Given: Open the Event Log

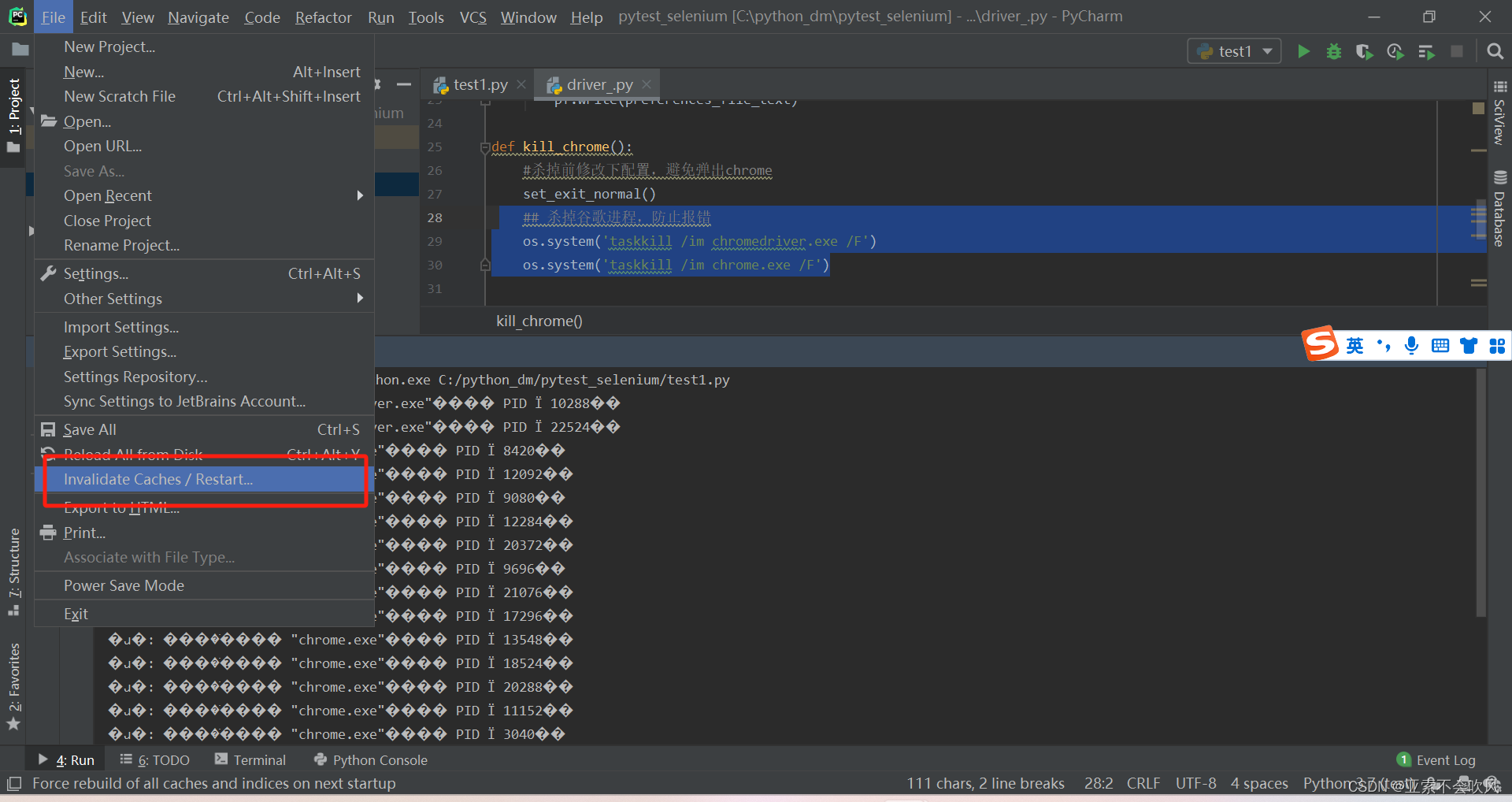Looking at the screenshot, I should click(x=1445, y=759).
